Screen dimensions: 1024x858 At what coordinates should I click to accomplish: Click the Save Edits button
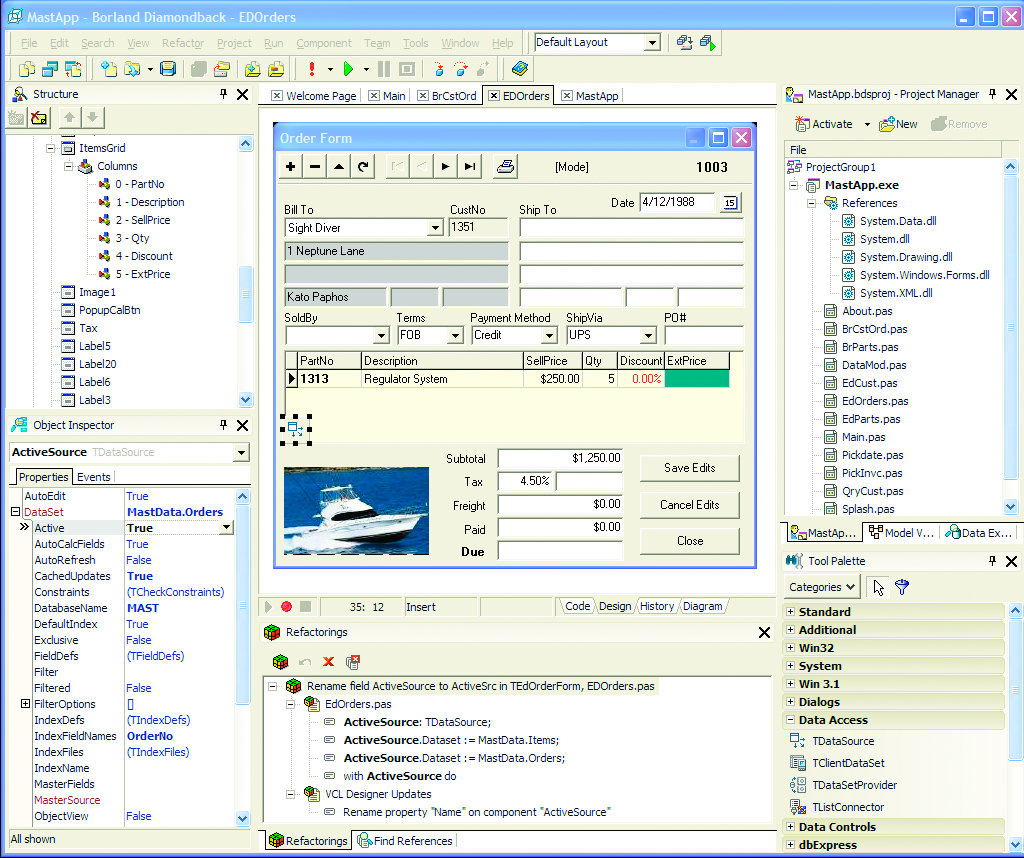[689, 468]
